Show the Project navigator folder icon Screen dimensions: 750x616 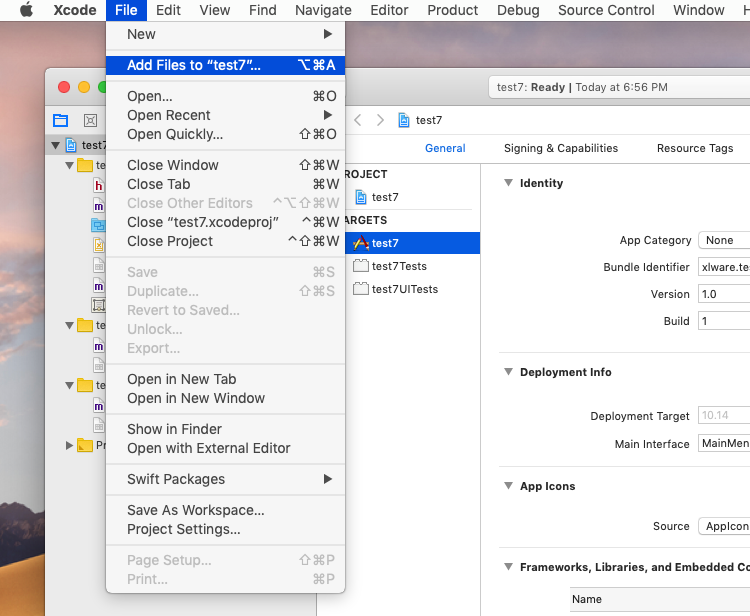[x=61, y=120]
